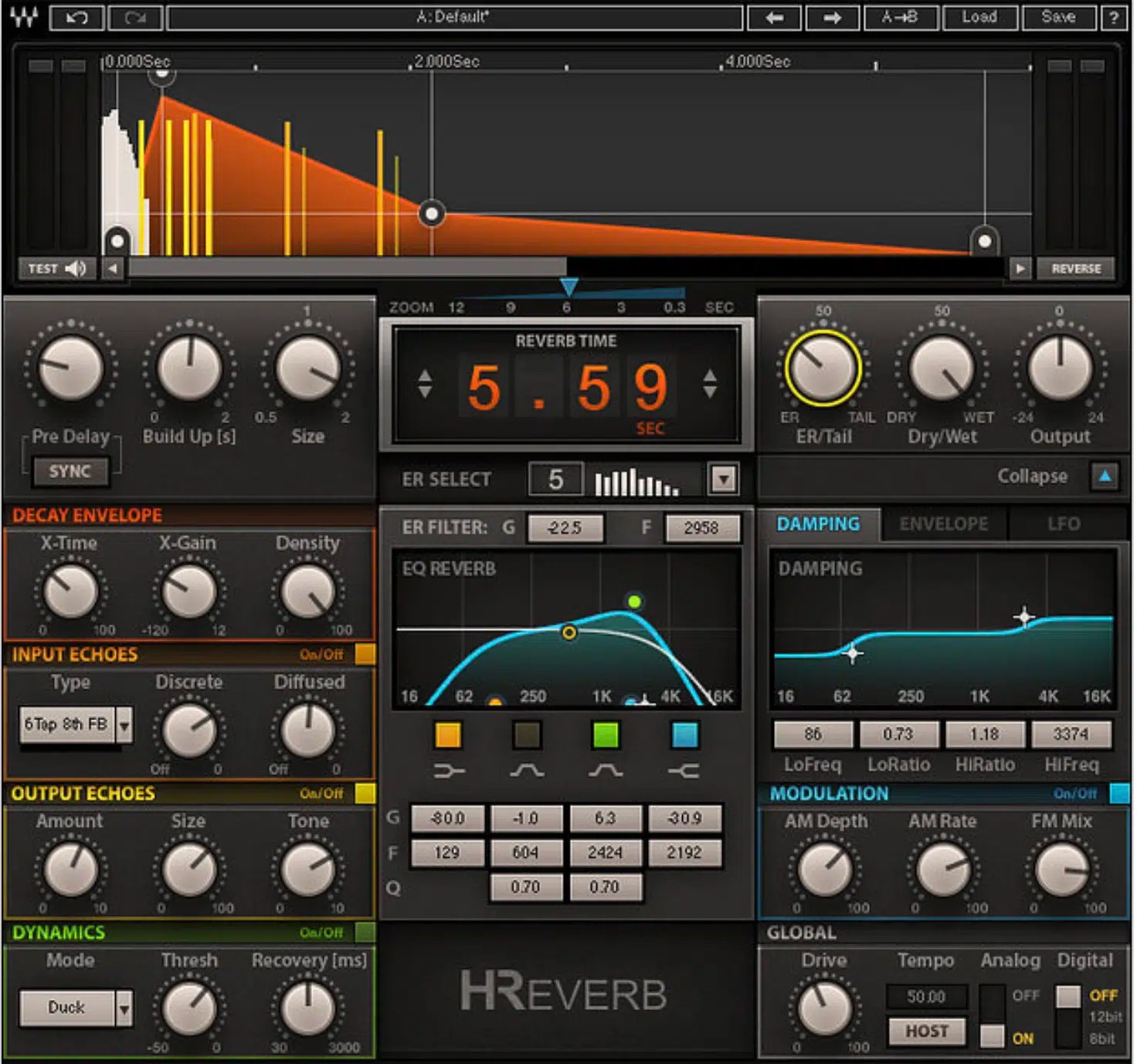Select the green bell filter icon
The width and height of the screenshot is (1137, 1064).
pos(606,769)
